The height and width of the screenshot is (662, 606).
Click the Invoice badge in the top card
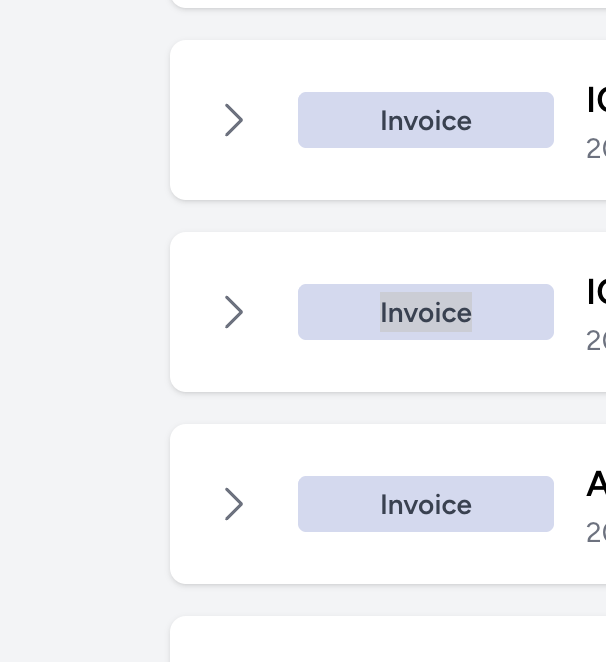pyautogui.click(x=426, y=120)
